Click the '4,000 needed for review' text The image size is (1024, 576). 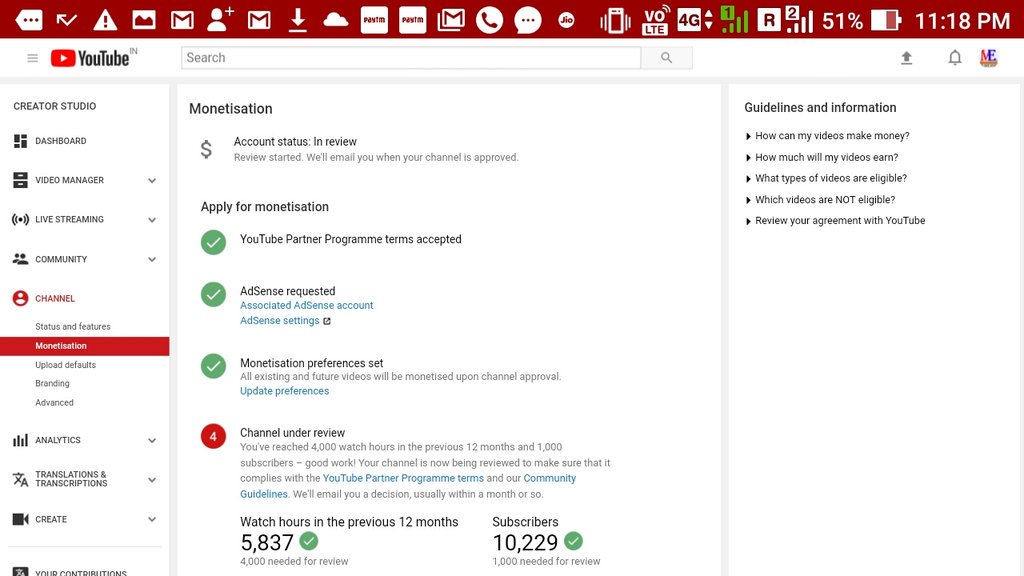(x=294, y=562)
